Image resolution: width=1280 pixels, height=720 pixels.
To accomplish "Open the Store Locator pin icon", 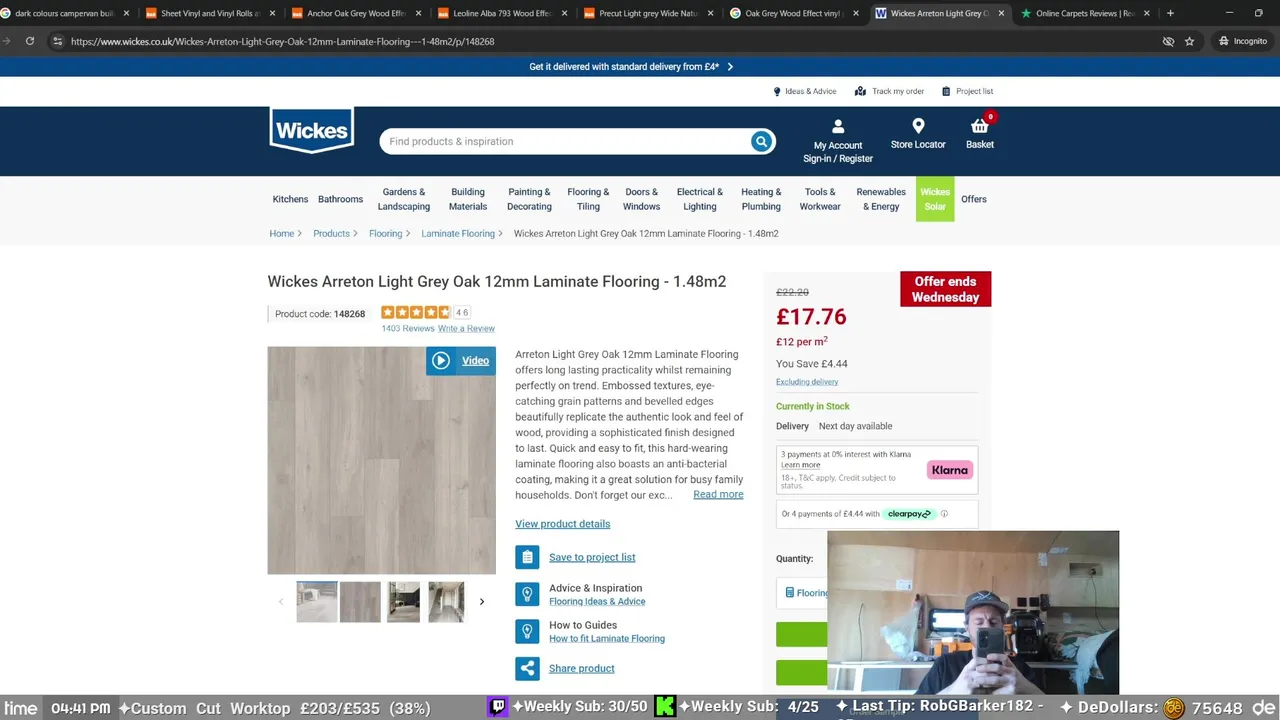I will [918, 126].
